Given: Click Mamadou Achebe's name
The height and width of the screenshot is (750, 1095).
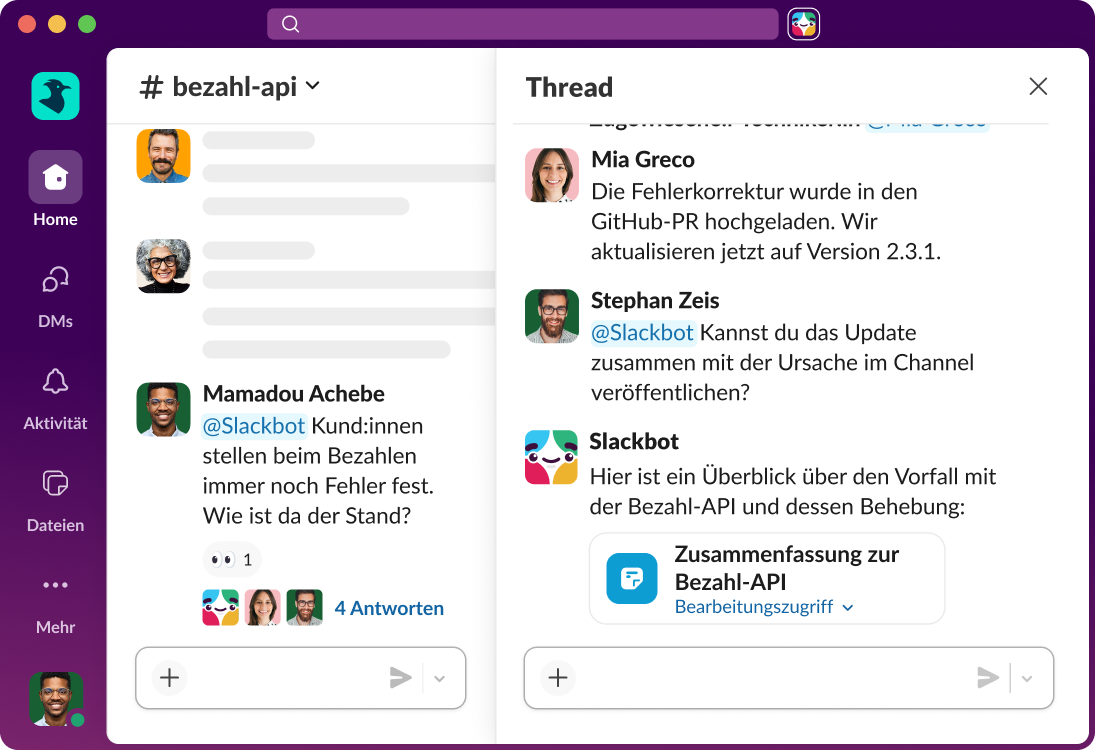Looking at the screenshot, I should 293,394.
